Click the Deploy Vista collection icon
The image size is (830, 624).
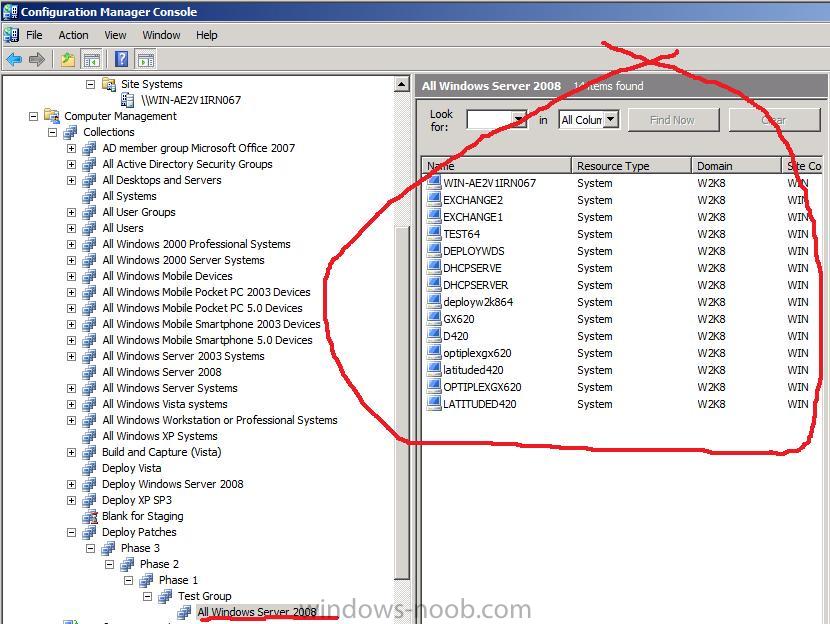[x=89, y=468]
